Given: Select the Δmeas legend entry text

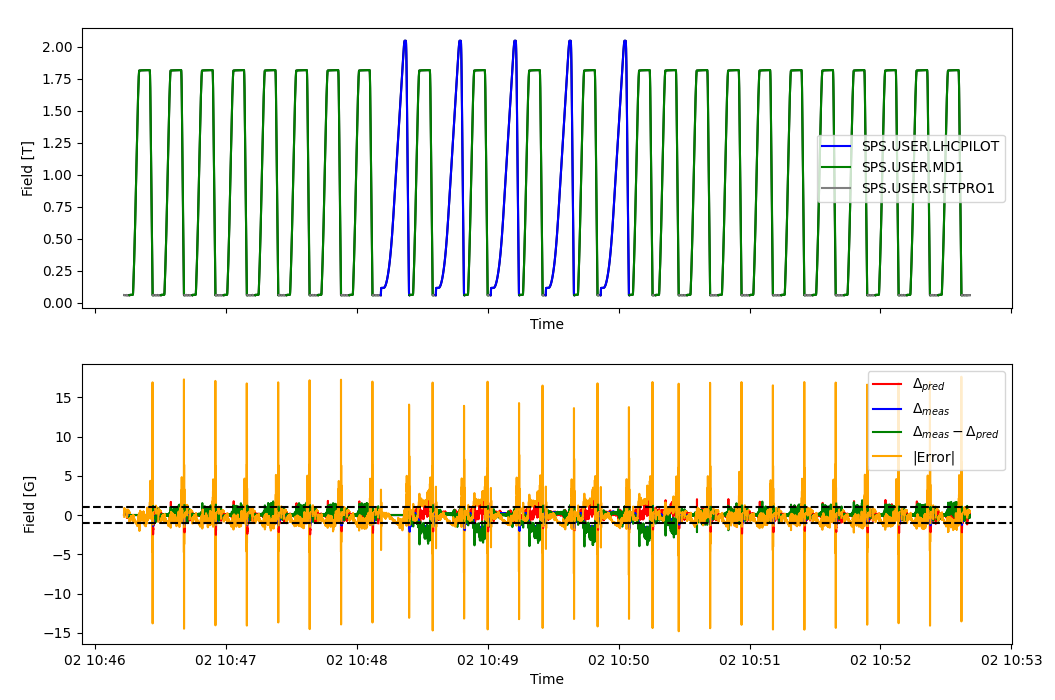Looking at the screenshot, I should click(930, 409).
